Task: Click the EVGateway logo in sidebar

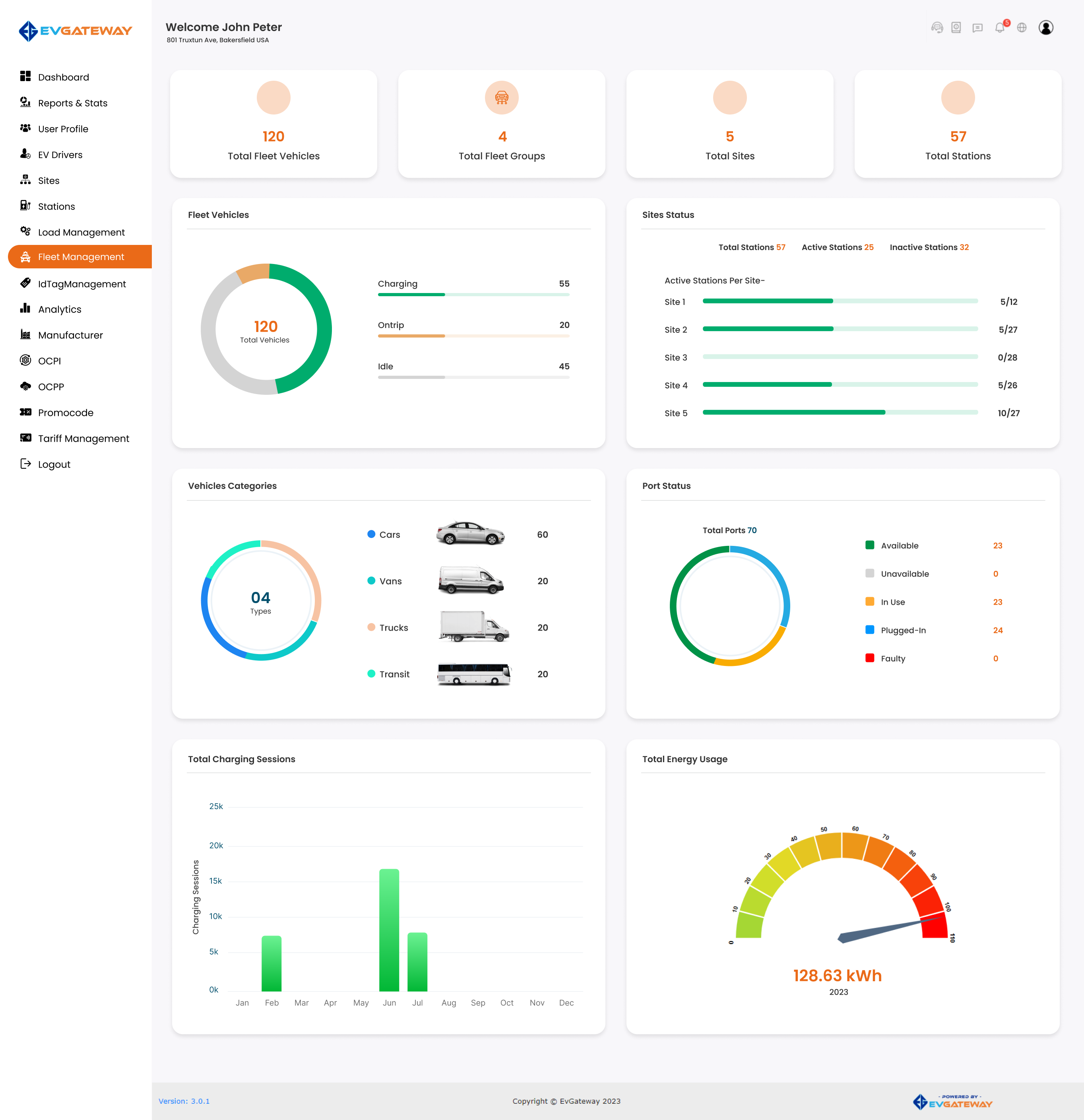Action: [x=76, y=31]
